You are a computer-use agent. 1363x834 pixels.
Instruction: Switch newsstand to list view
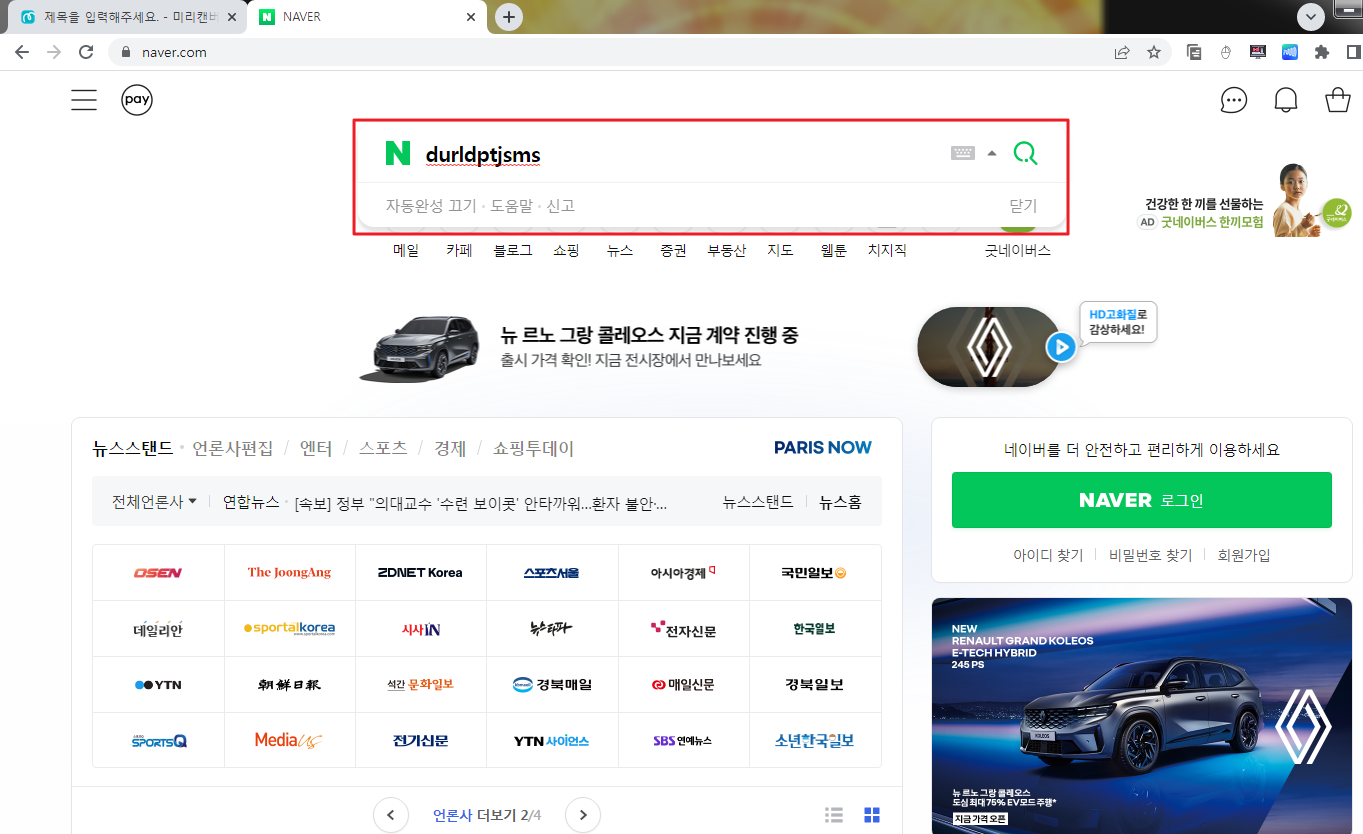click(x=834, y=815)
